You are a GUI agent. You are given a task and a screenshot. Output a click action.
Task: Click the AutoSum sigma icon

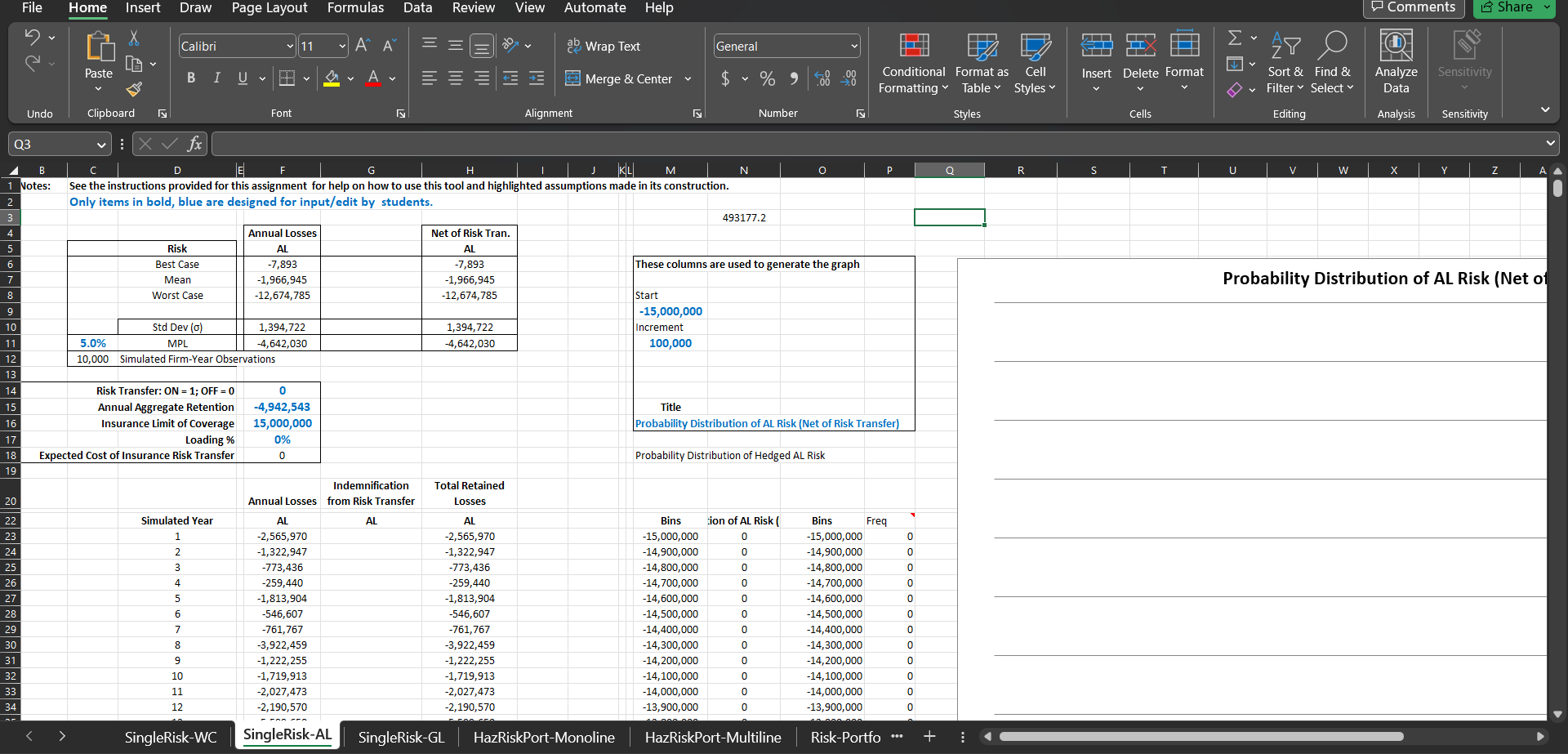(x=1235, y=38)
